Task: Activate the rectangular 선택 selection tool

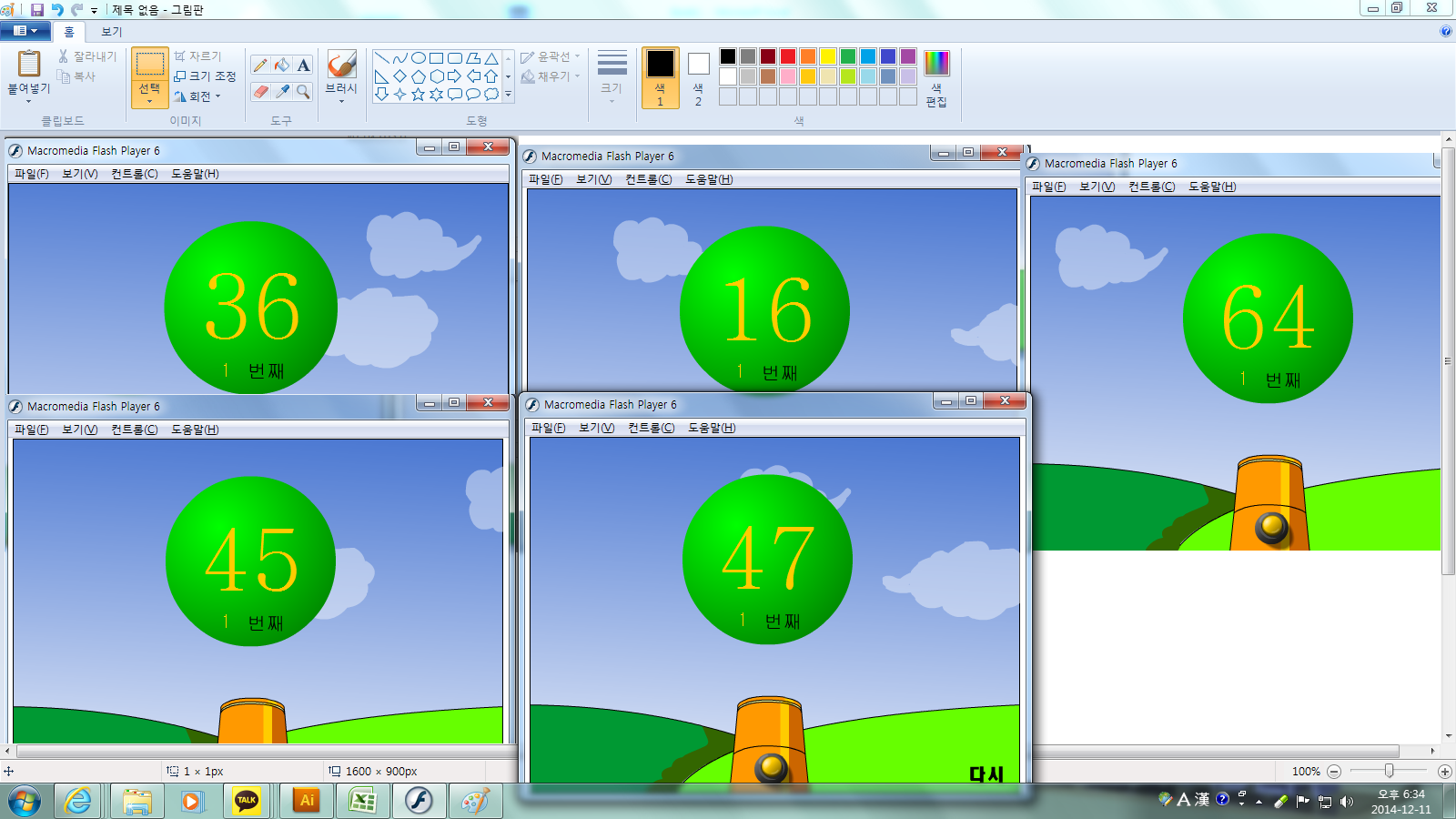Action: 150,64
